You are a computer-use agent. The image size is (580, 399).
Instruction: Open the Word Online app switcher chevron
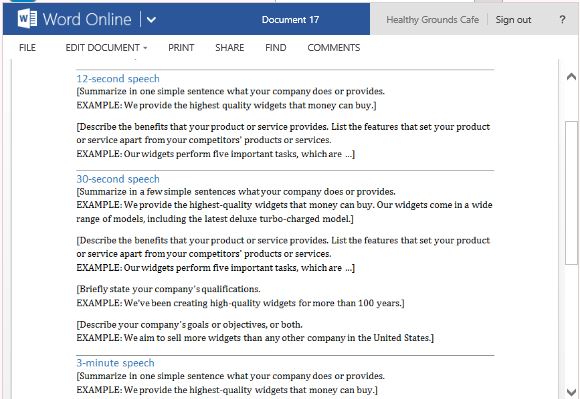[x=151, y=20]
